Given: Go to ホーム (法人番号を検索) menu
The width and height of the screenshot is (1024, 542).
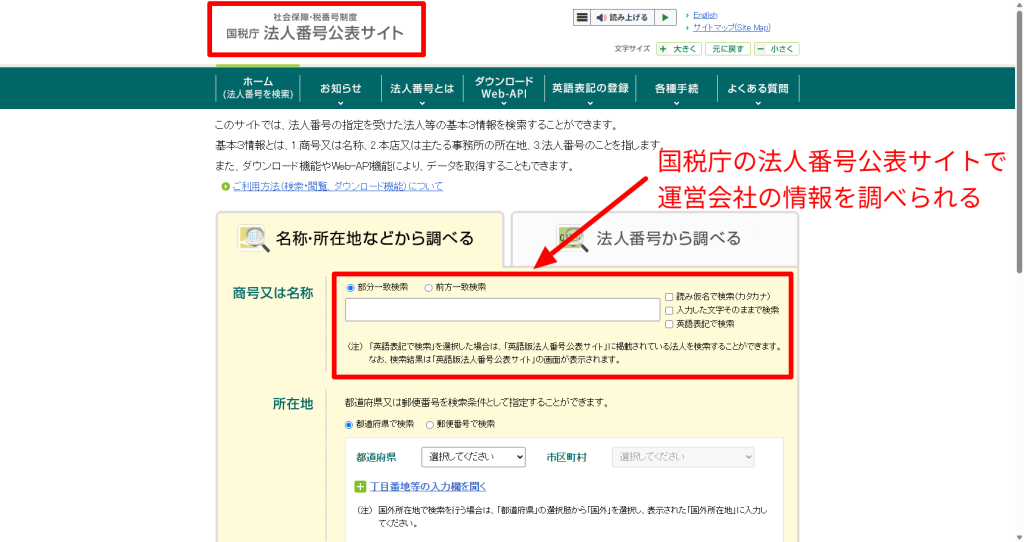Looking at the screenshot, I should point(258,88).
